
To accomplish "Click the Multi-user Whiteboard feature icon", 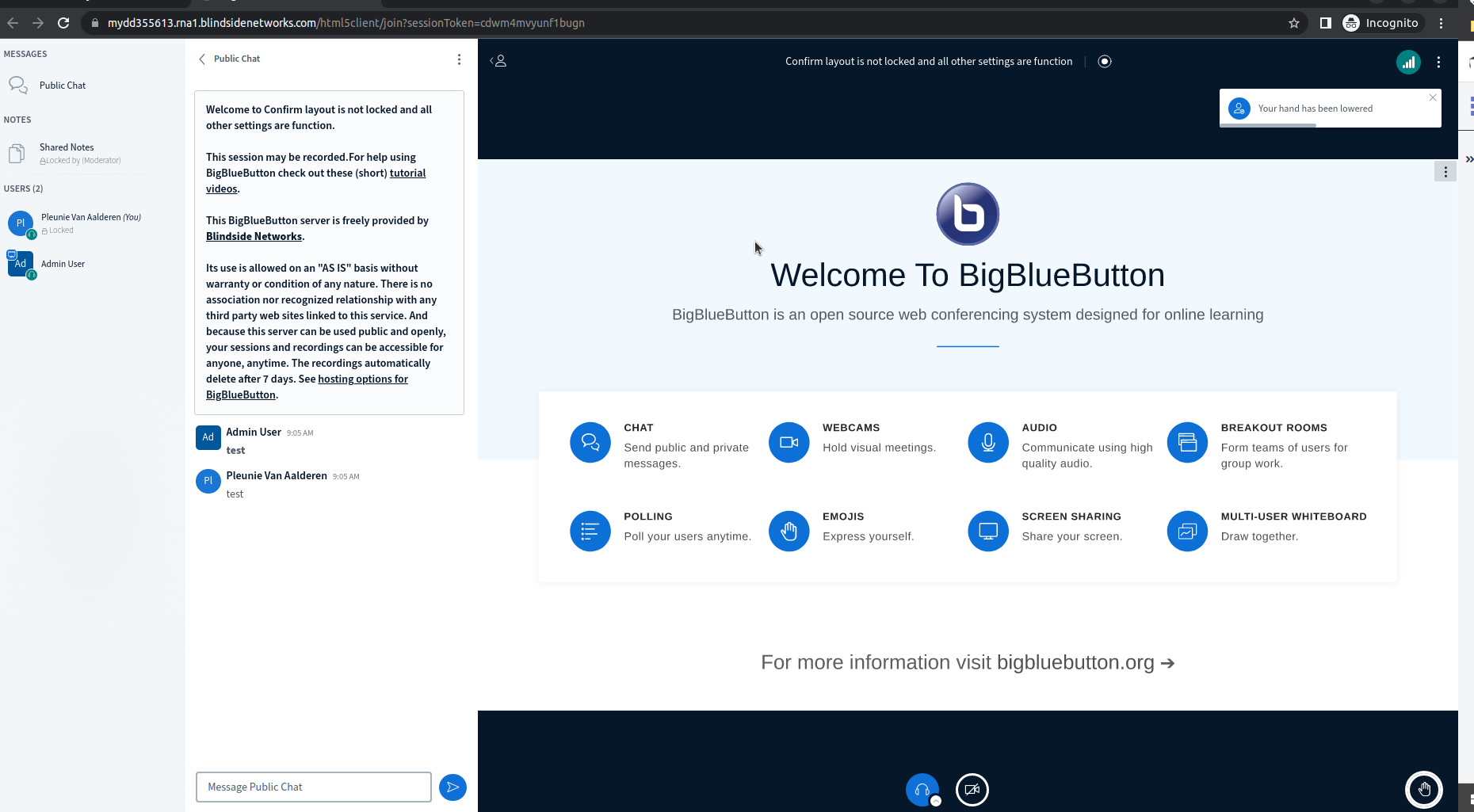I will pyautogui.click(x=1187, y=531).
